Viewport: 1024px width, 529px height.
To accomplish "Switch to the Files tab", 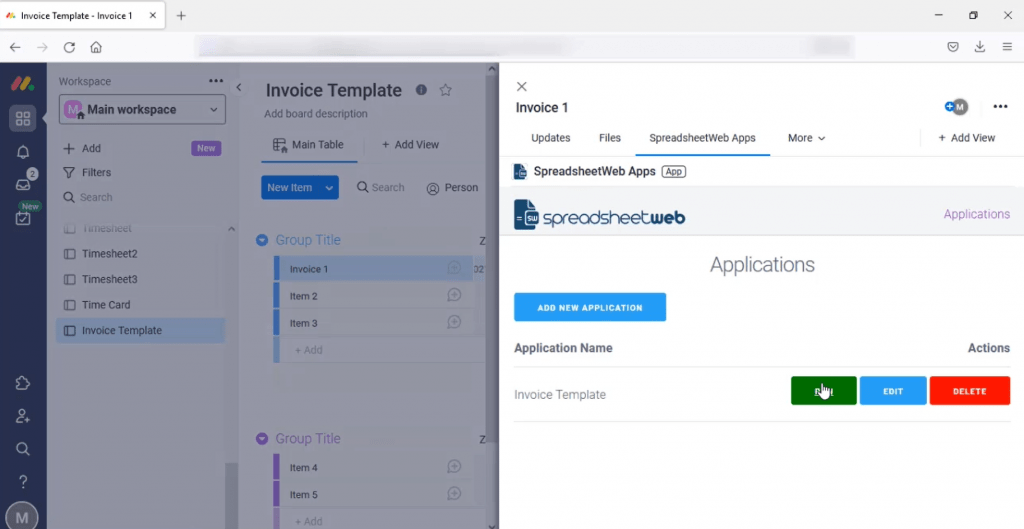I will 610,138.
